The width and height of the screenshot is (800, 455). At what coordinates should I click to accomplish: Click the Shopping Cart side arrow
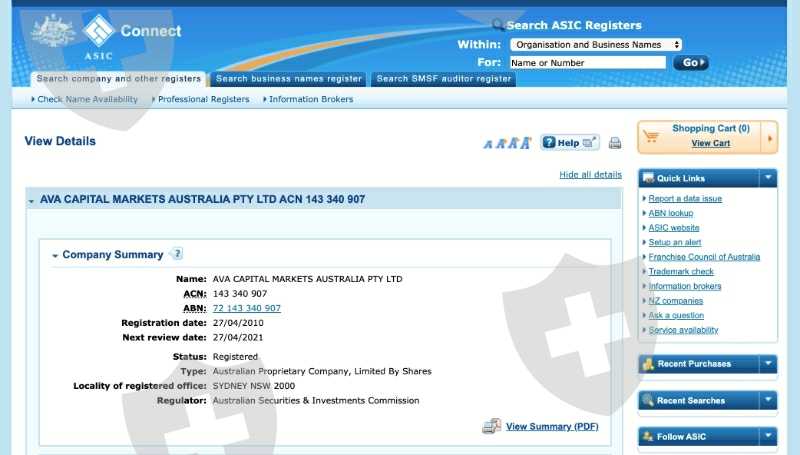[769, 138]
